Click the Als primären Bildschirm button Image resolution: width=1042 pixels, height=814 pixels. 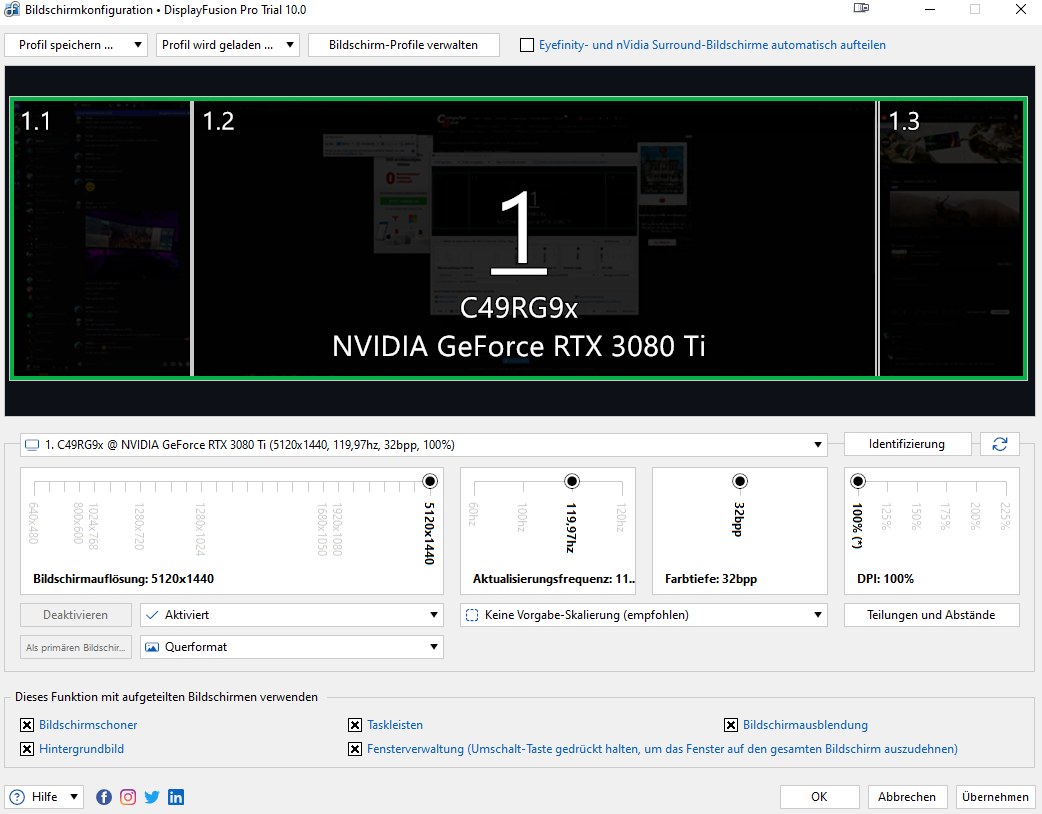tap(76, 647)
